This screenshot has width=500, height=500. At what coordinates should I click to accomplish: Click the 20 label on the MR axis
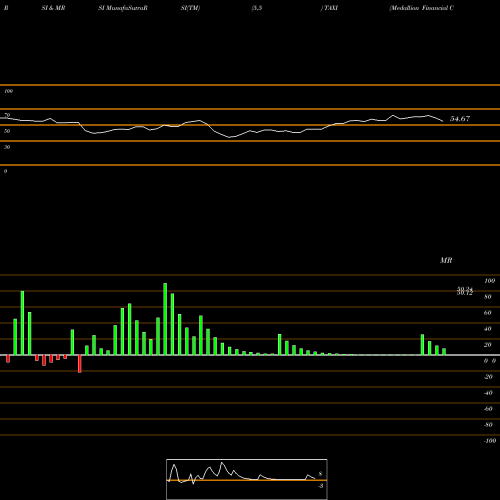(488, 345)
